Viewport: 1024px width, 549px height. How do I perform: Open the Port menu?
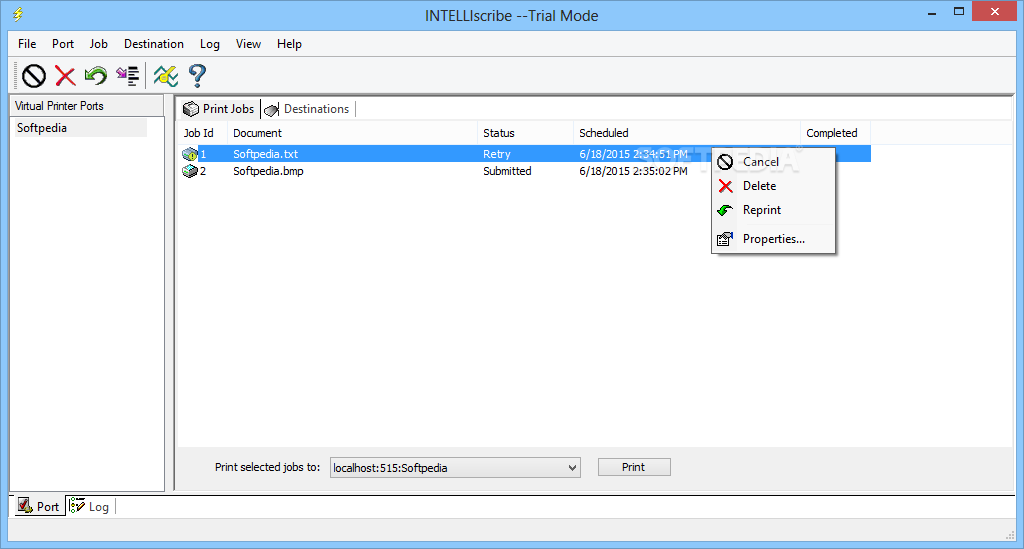[x=63, y=44]
